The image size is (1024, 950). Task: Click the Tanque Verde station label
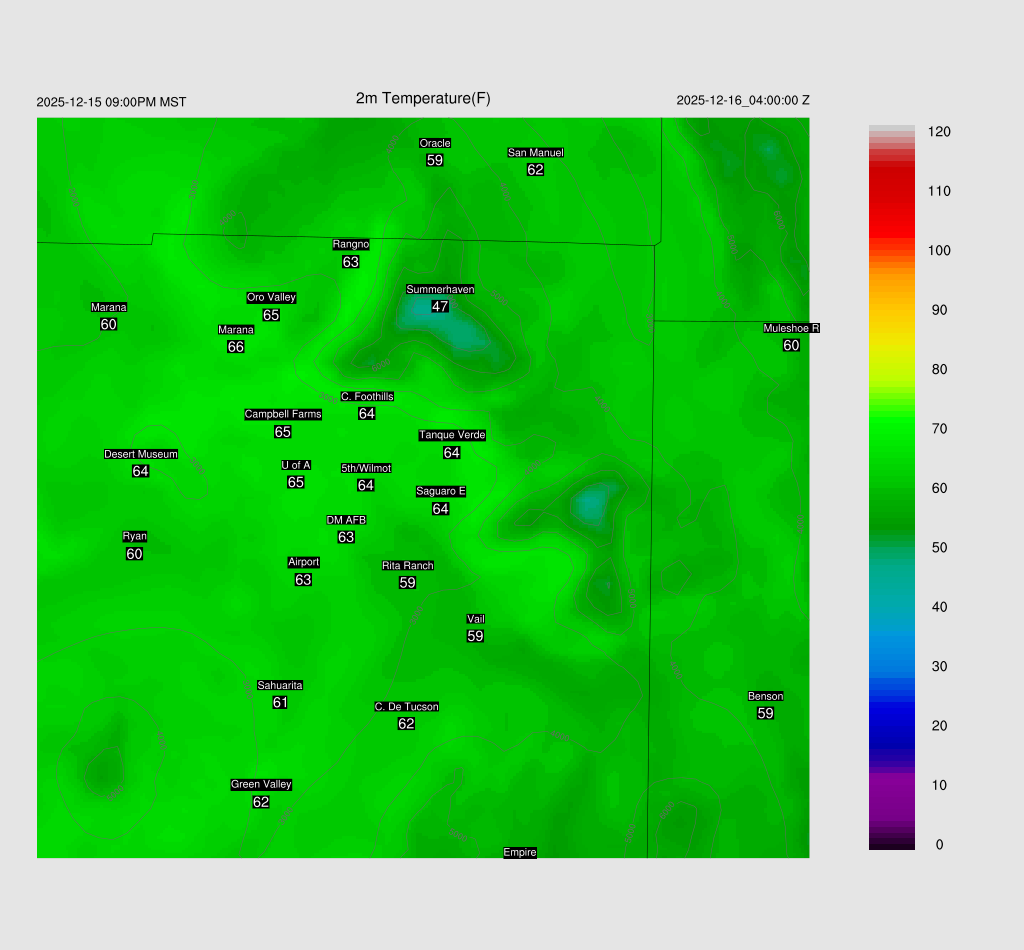tap(452, 435)
